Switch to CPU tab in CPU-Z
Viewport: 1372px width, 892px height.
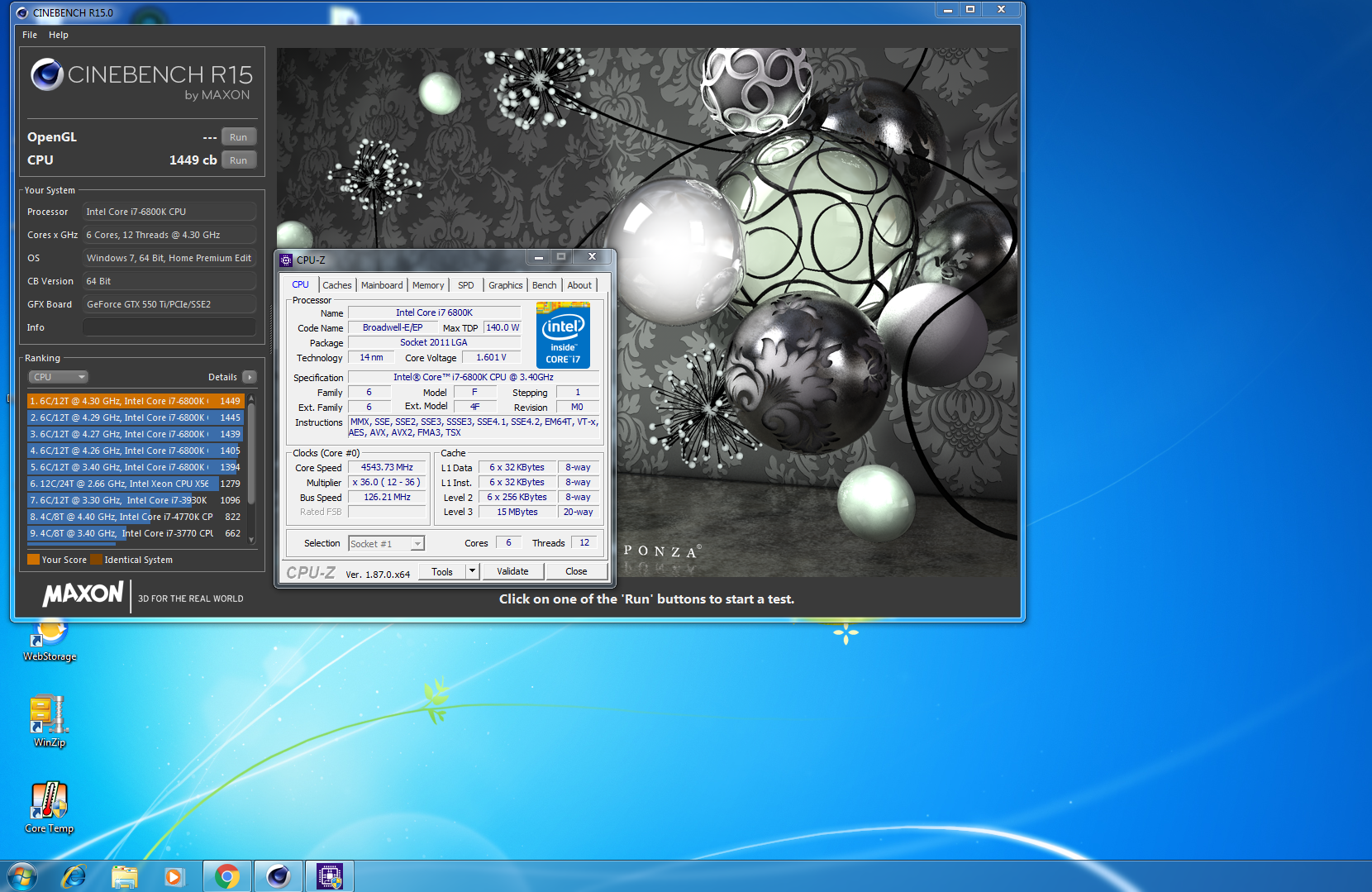click(x=300, y=284)
